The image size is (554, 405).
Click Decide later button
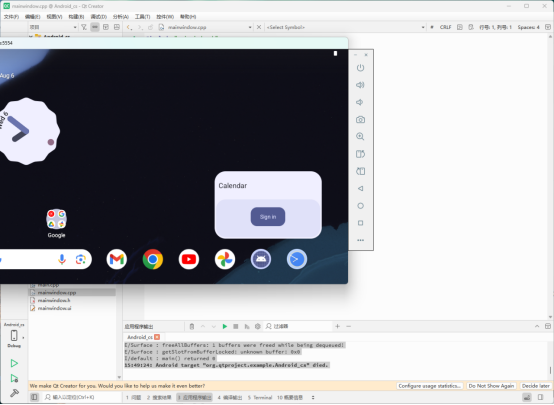point(536,386)
